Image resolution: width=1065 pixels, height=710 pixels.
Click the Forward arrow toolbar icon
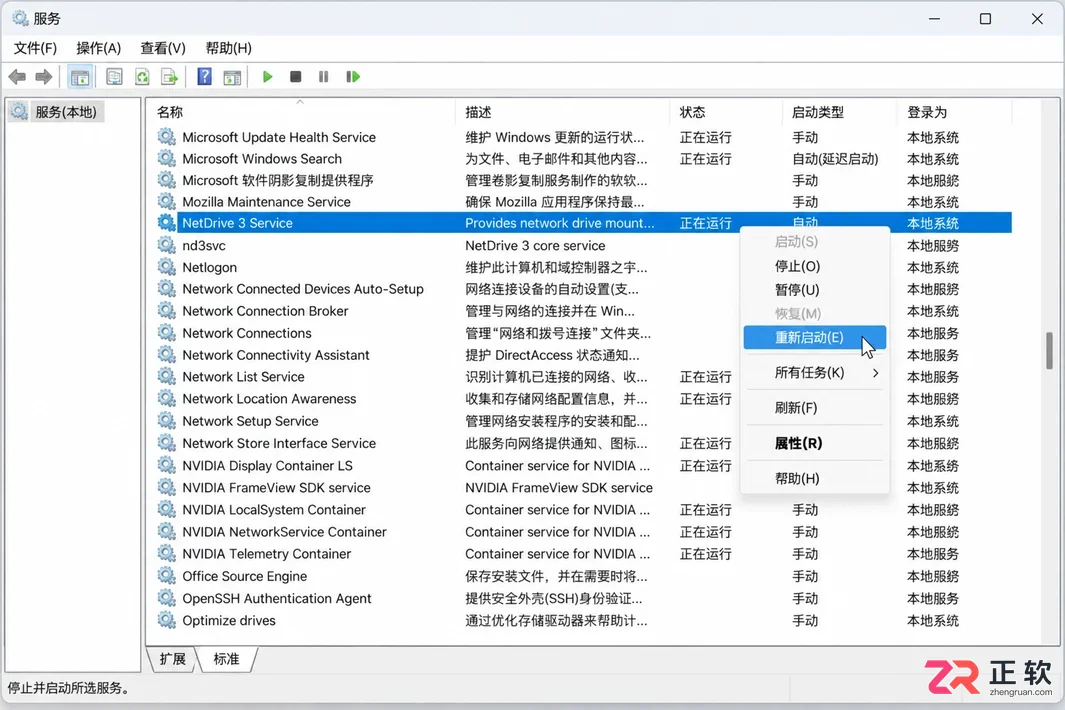click(43, 77)
